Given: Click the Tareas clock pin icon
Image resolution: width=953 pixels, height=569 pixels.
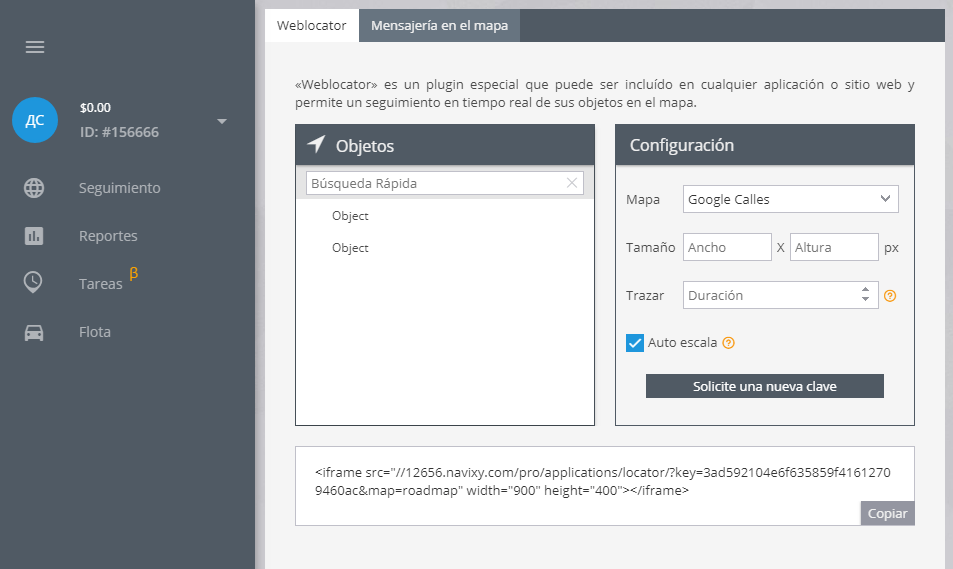Looking at the screenshot, I should pos(33,283).
